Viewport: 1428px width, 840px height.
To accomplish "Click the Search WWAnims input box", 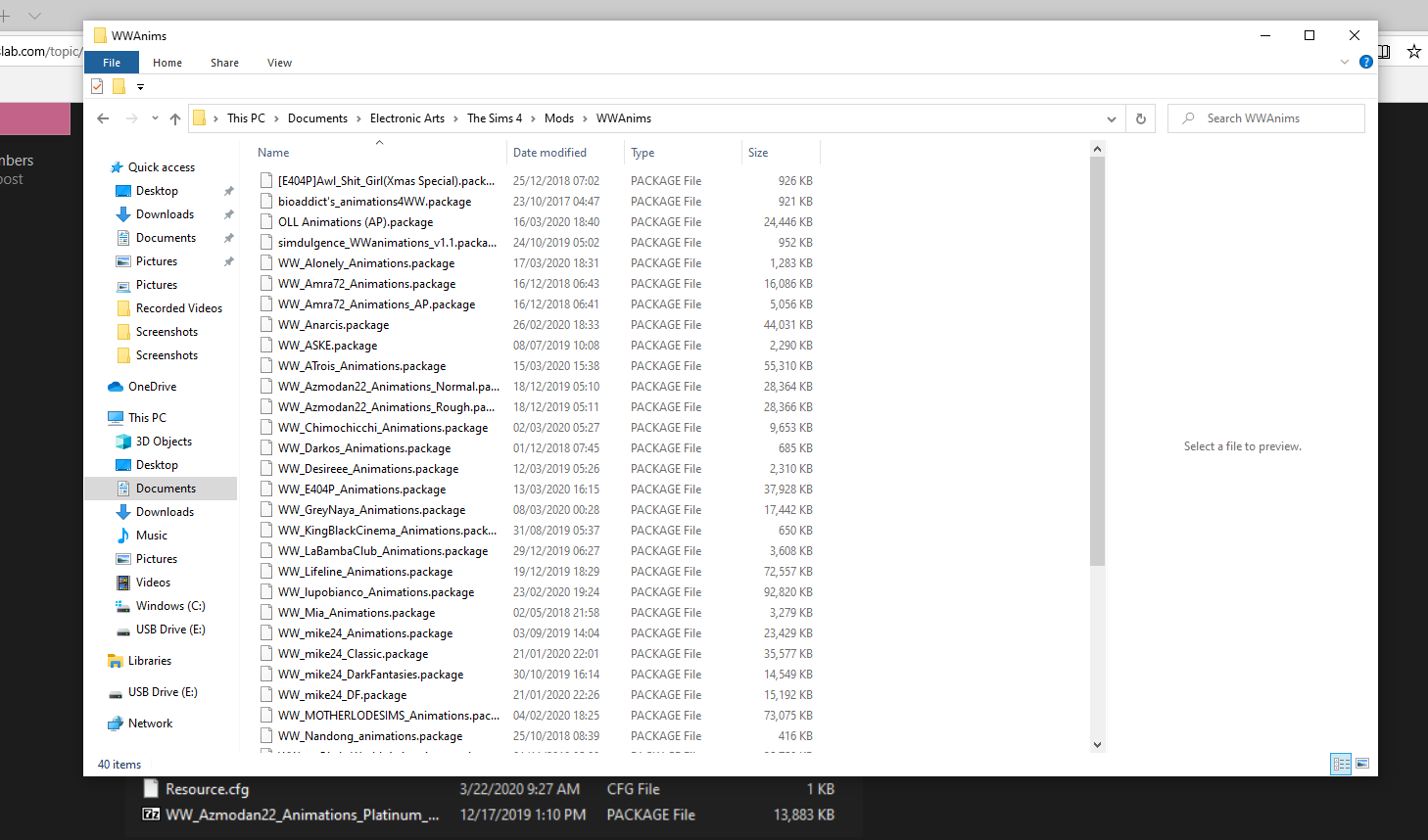I will 1266,118.
